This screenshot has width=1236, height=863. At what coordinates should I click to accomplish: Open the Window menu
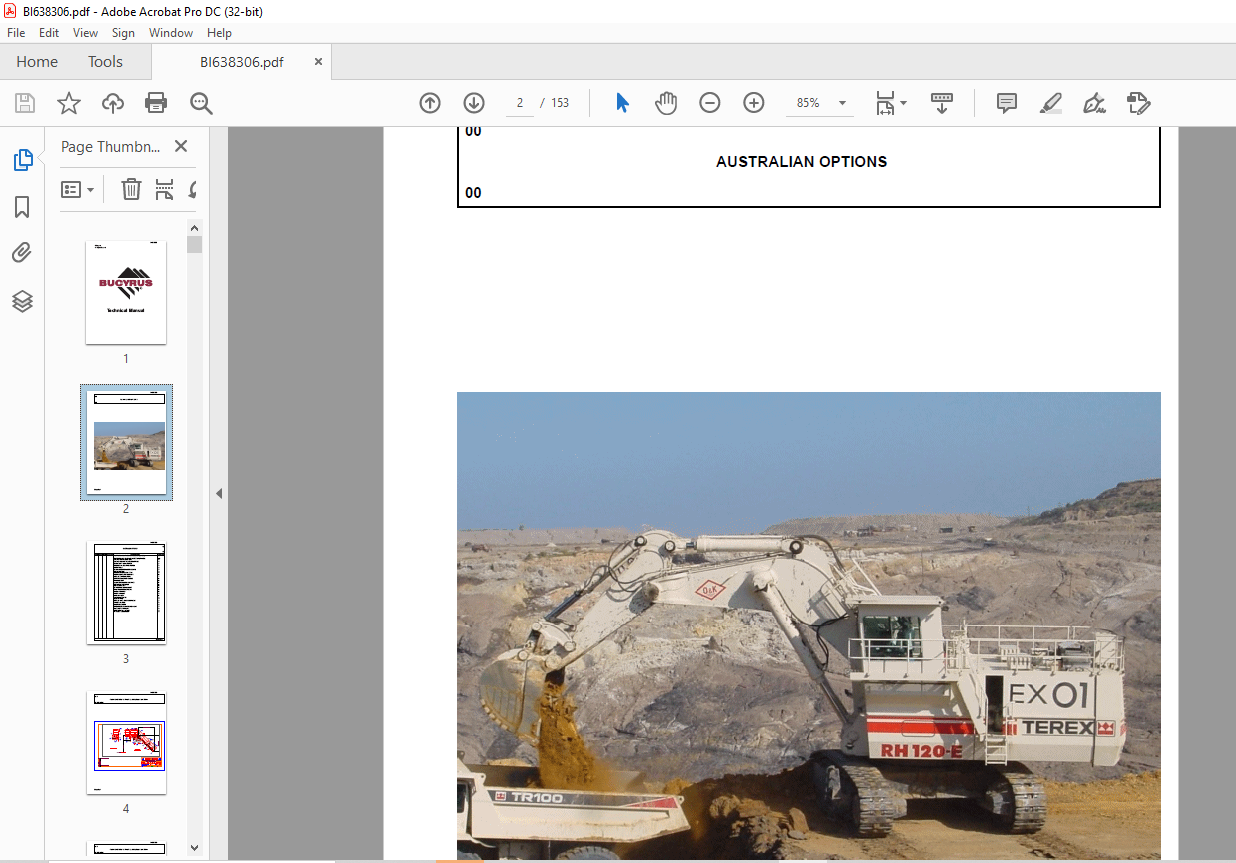click(171, 33)
